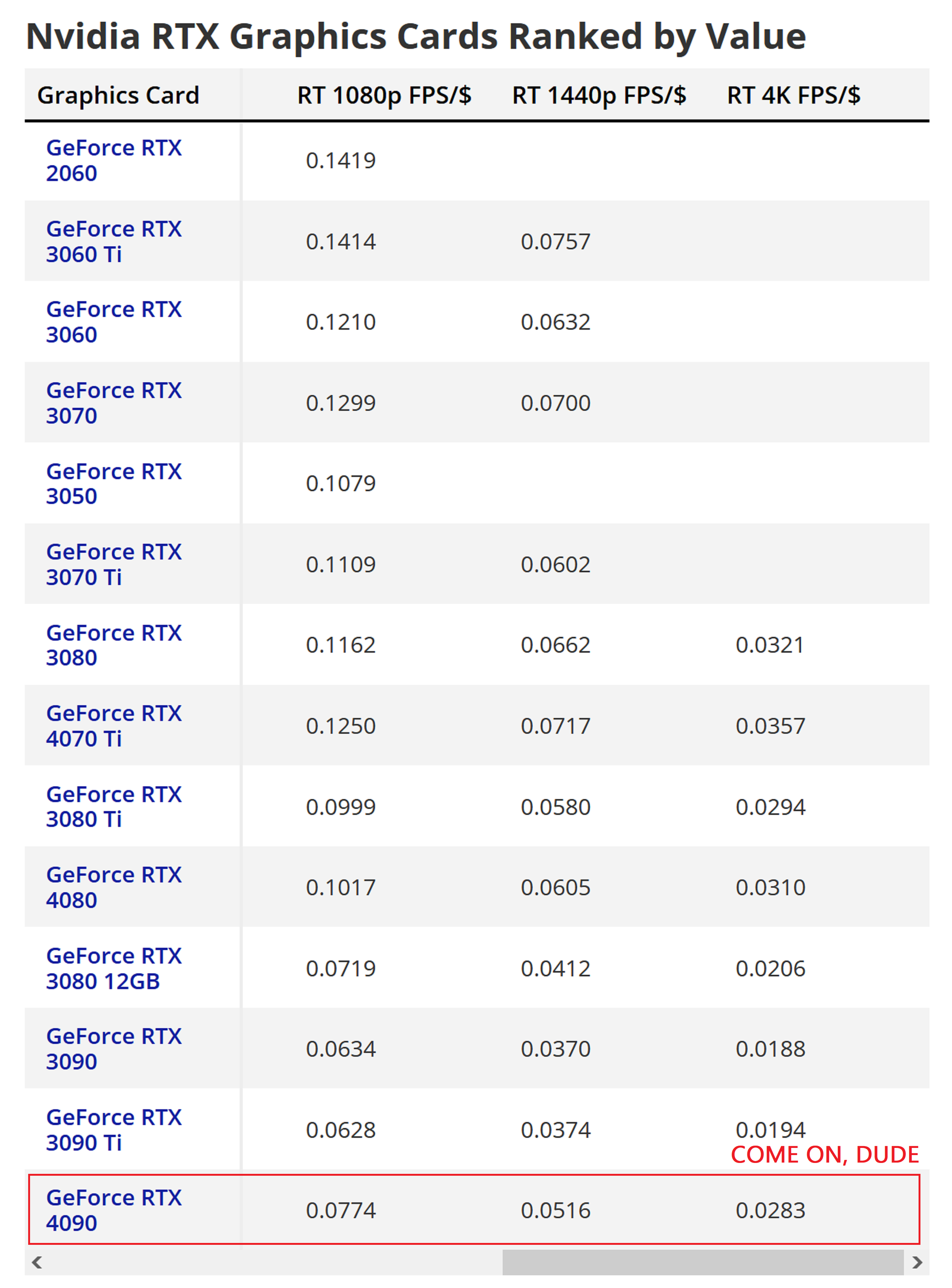Open the GeForce RTX 3090 link
The height and width of the screenshot is (1288, 952).
(x=113, y=1049)
